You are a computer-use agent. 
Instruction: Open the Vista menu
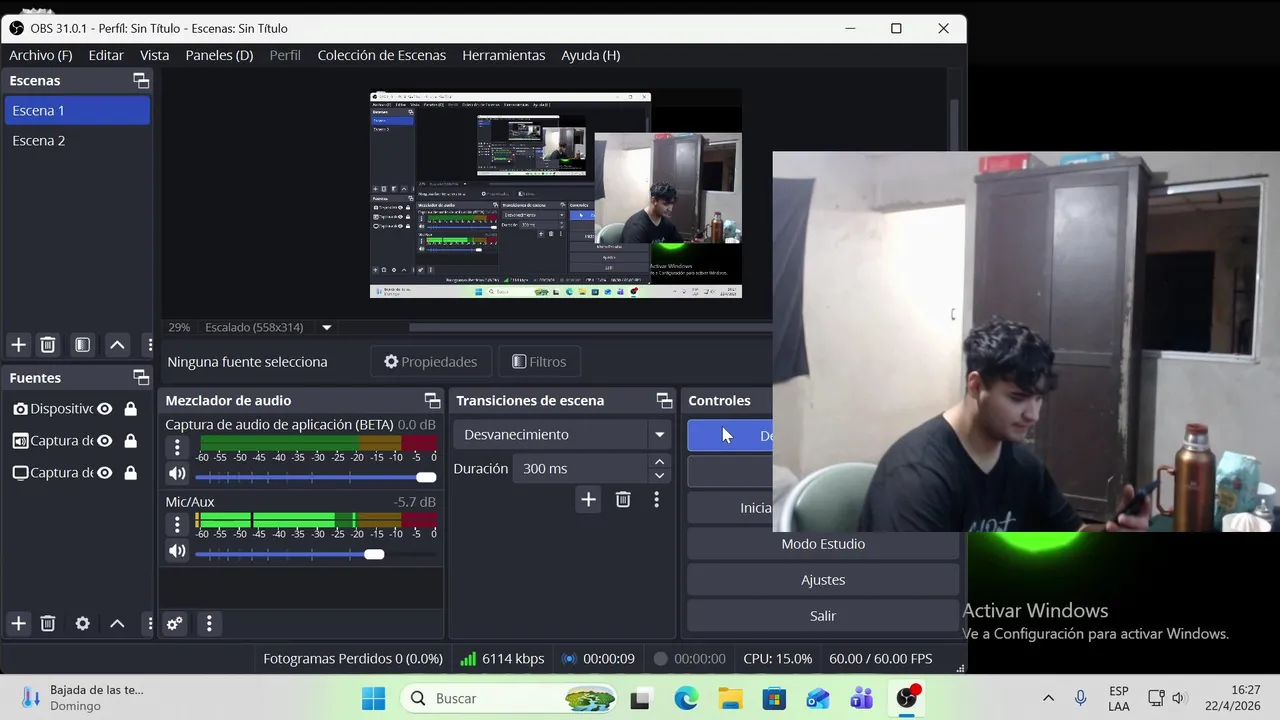[x=154, y=55]
